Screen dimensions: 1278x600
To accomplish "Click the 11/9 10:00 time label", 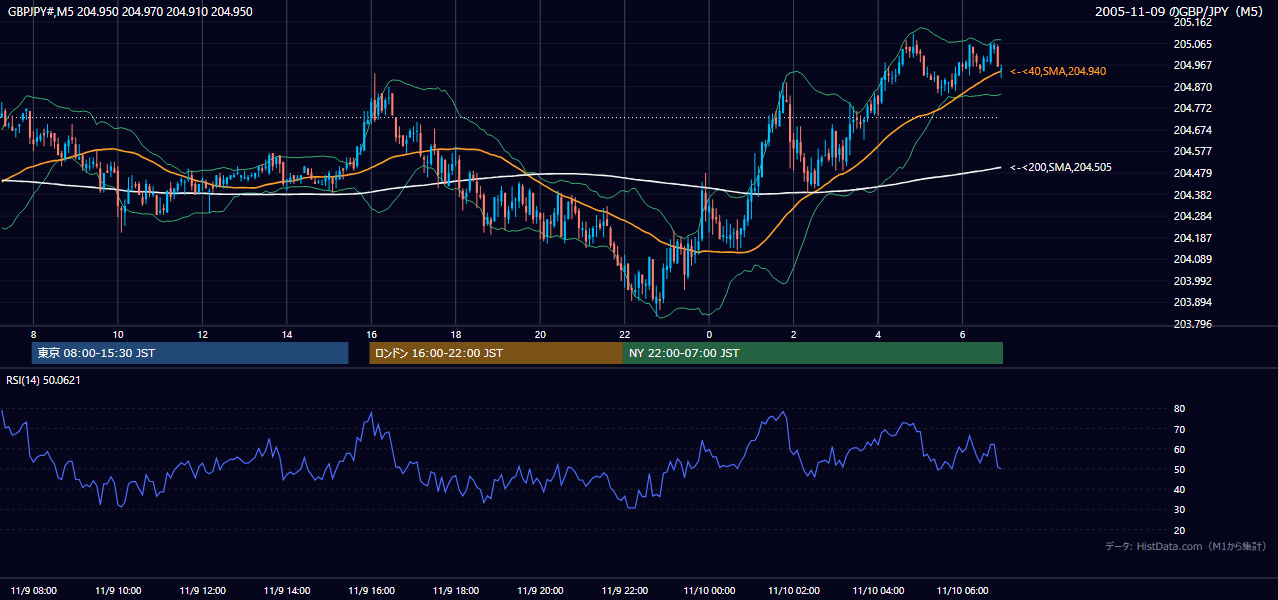I will point(118,591).
